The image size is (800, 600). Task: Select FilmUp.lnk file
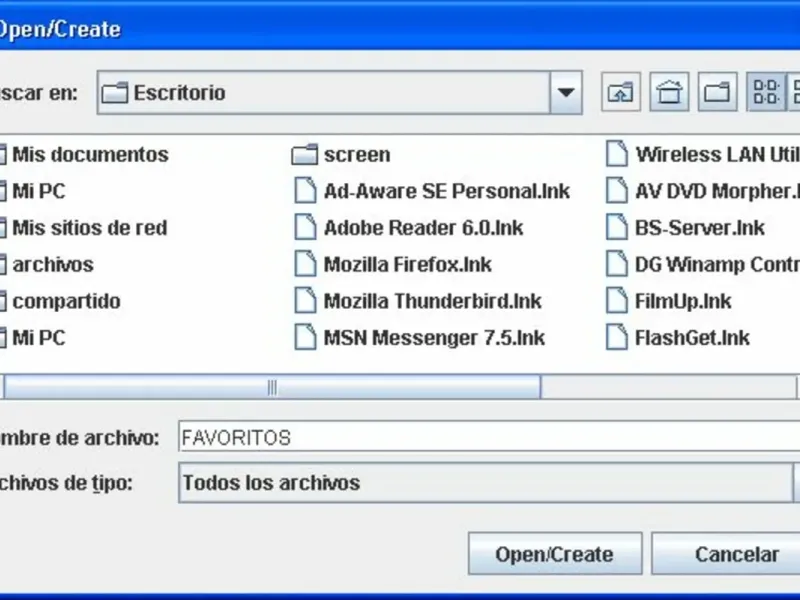(x=683, y=302)
